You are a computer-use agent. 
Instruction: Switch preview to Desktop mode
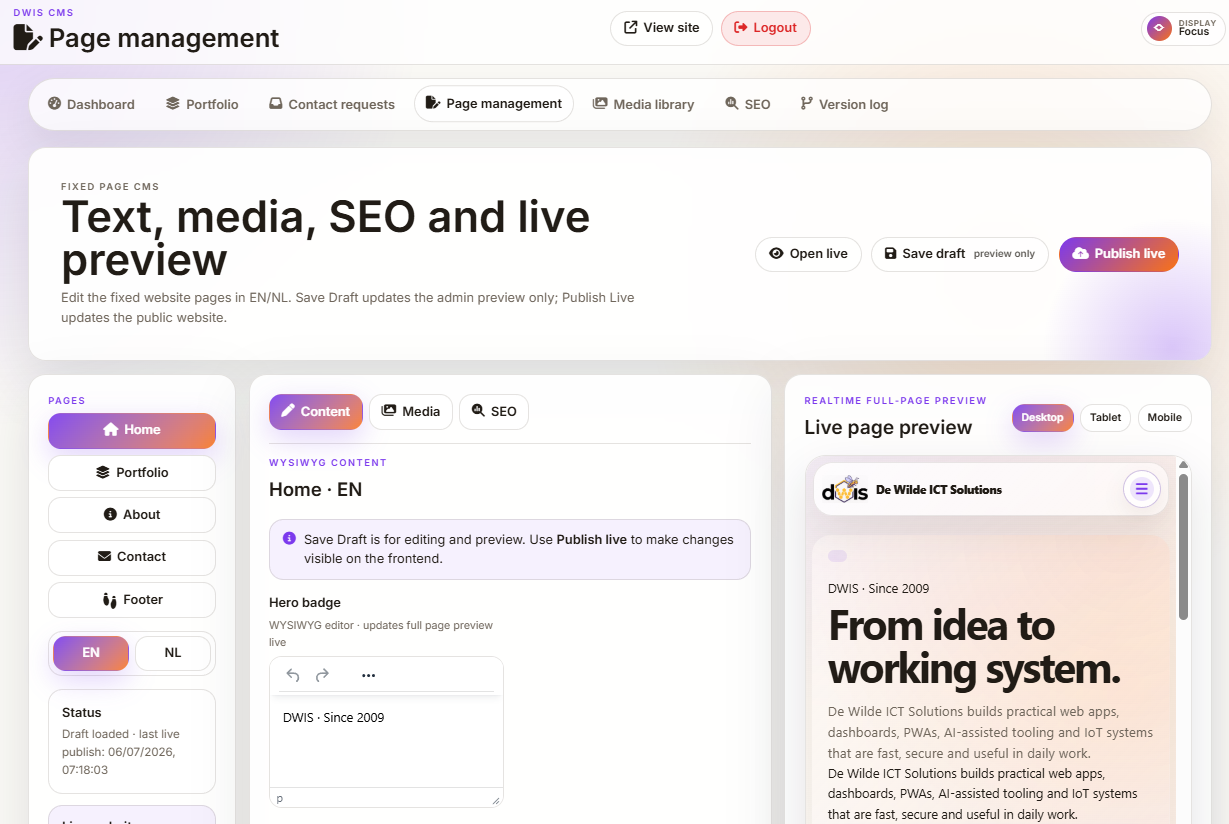pos(1043,418)
